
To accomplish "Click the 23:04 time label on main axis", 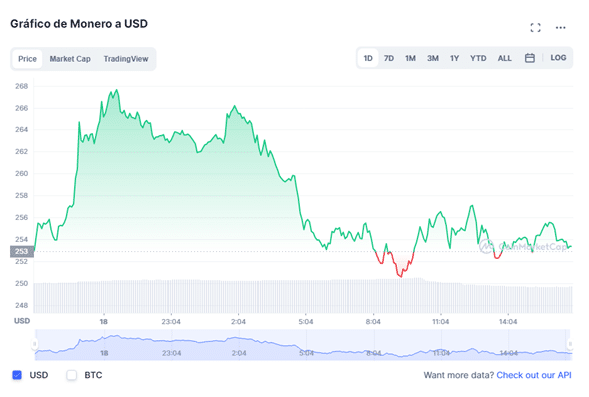I will [171, 322].
